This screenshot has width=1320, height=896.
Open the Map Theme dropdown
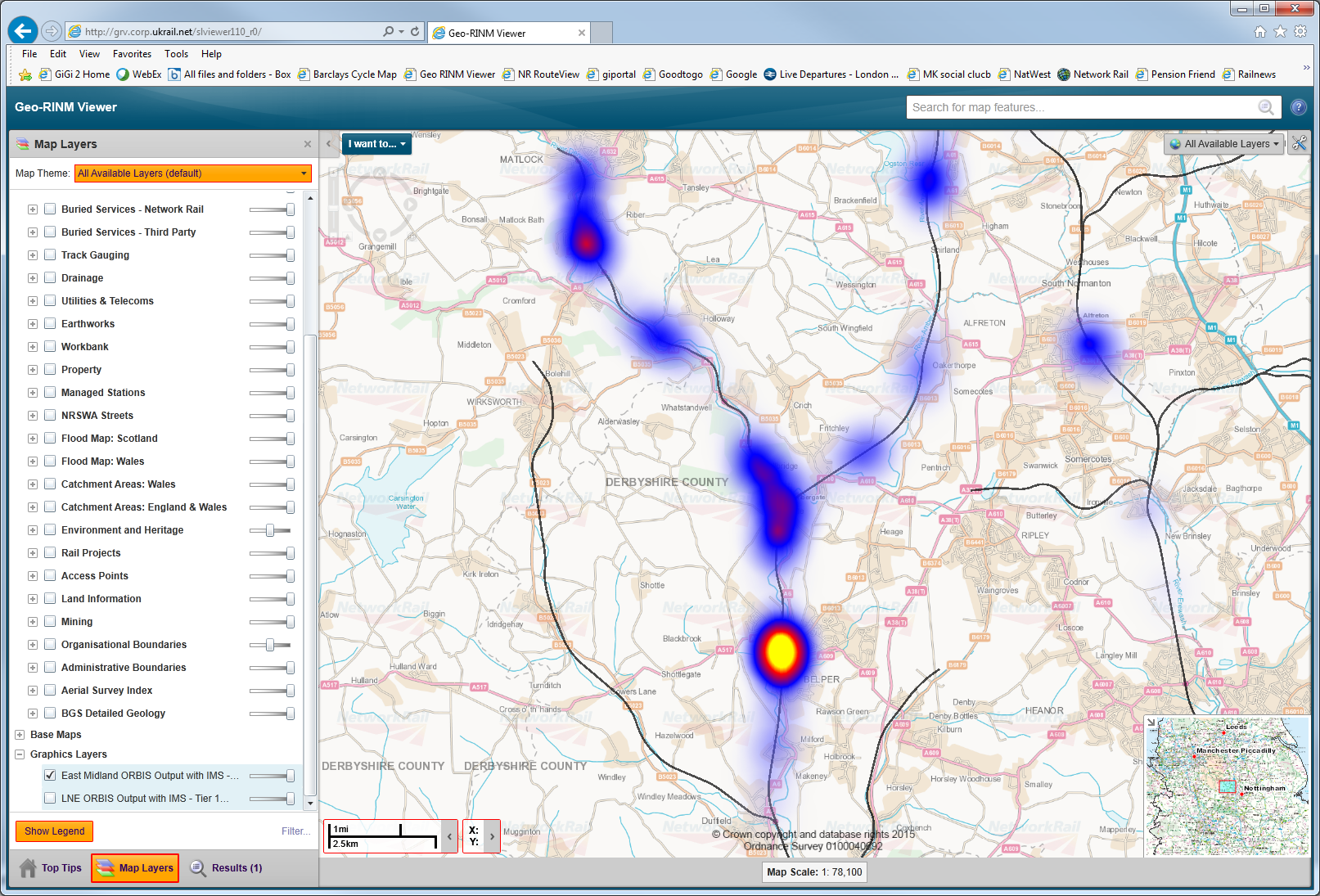click(x=193, y=173)
